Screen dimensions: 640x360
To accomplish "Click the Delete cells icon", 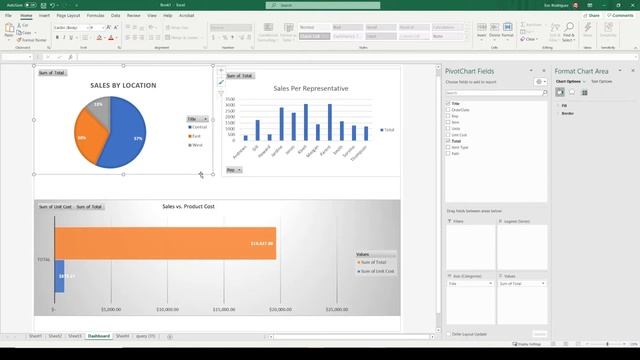I will (x=495, y=28).
